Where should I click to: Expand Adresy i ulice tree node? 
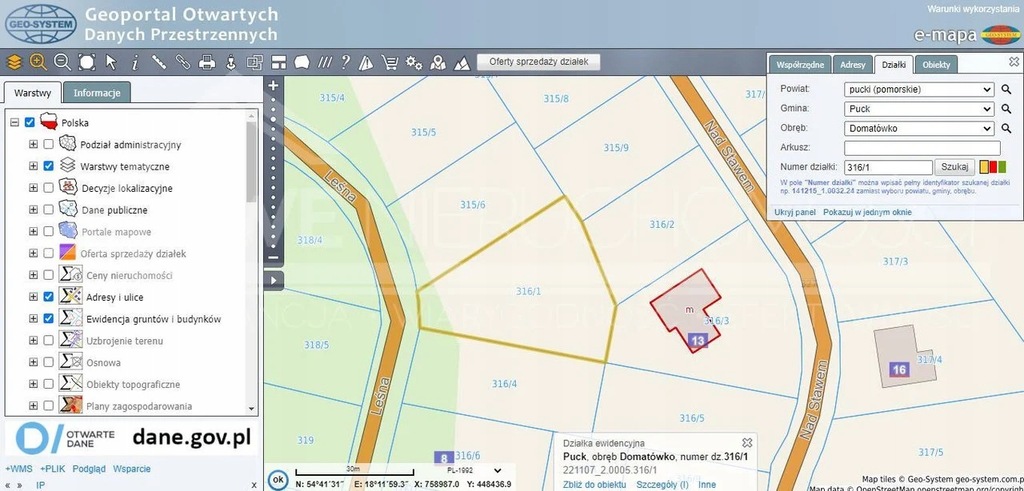pyautogui.click(x=33, y=296)
